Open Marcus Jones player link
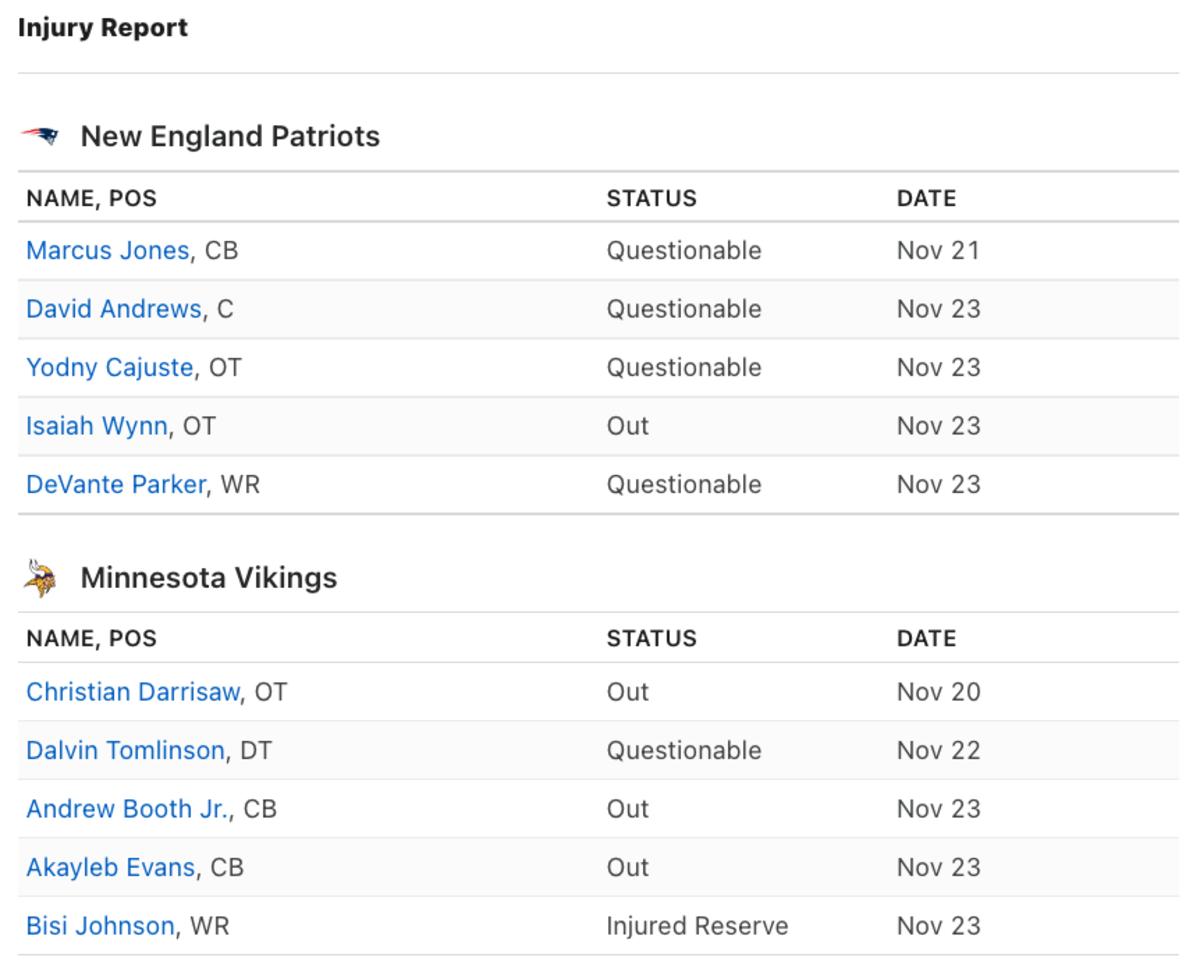This screenshot has height=961, width=1200. [x=107, y=251]
